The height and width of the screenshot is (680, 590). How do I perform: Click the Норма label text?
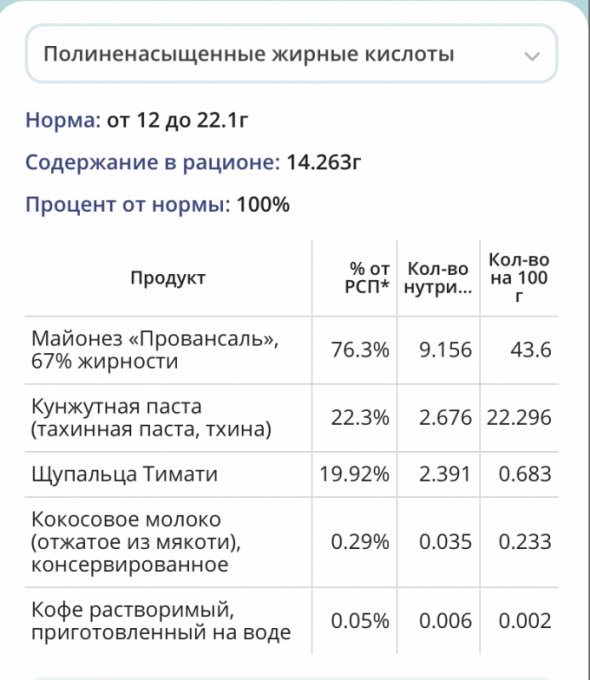coord(63,120)
